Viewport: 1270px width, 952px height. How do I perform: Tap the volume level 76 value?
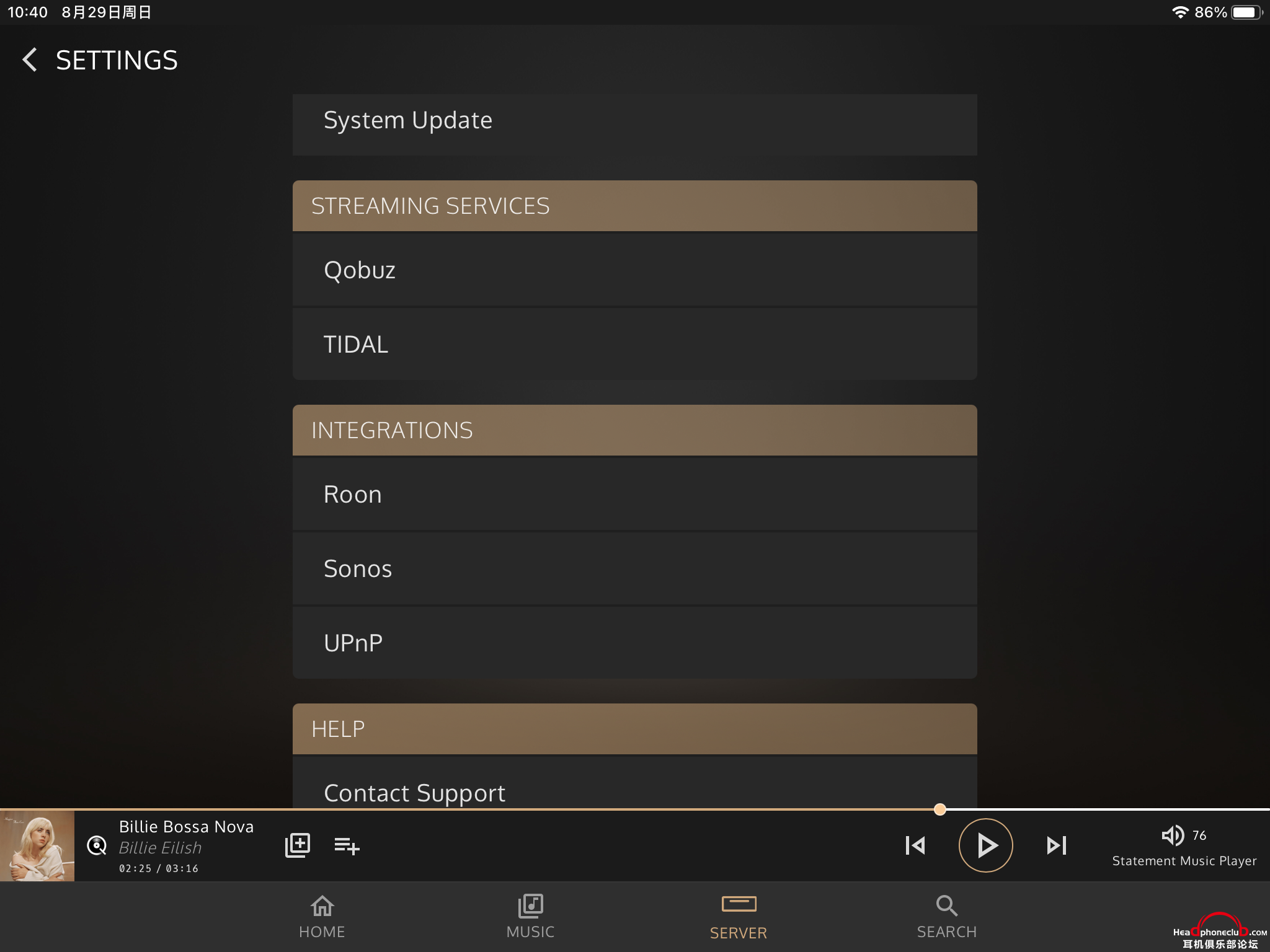[1199, 835]
